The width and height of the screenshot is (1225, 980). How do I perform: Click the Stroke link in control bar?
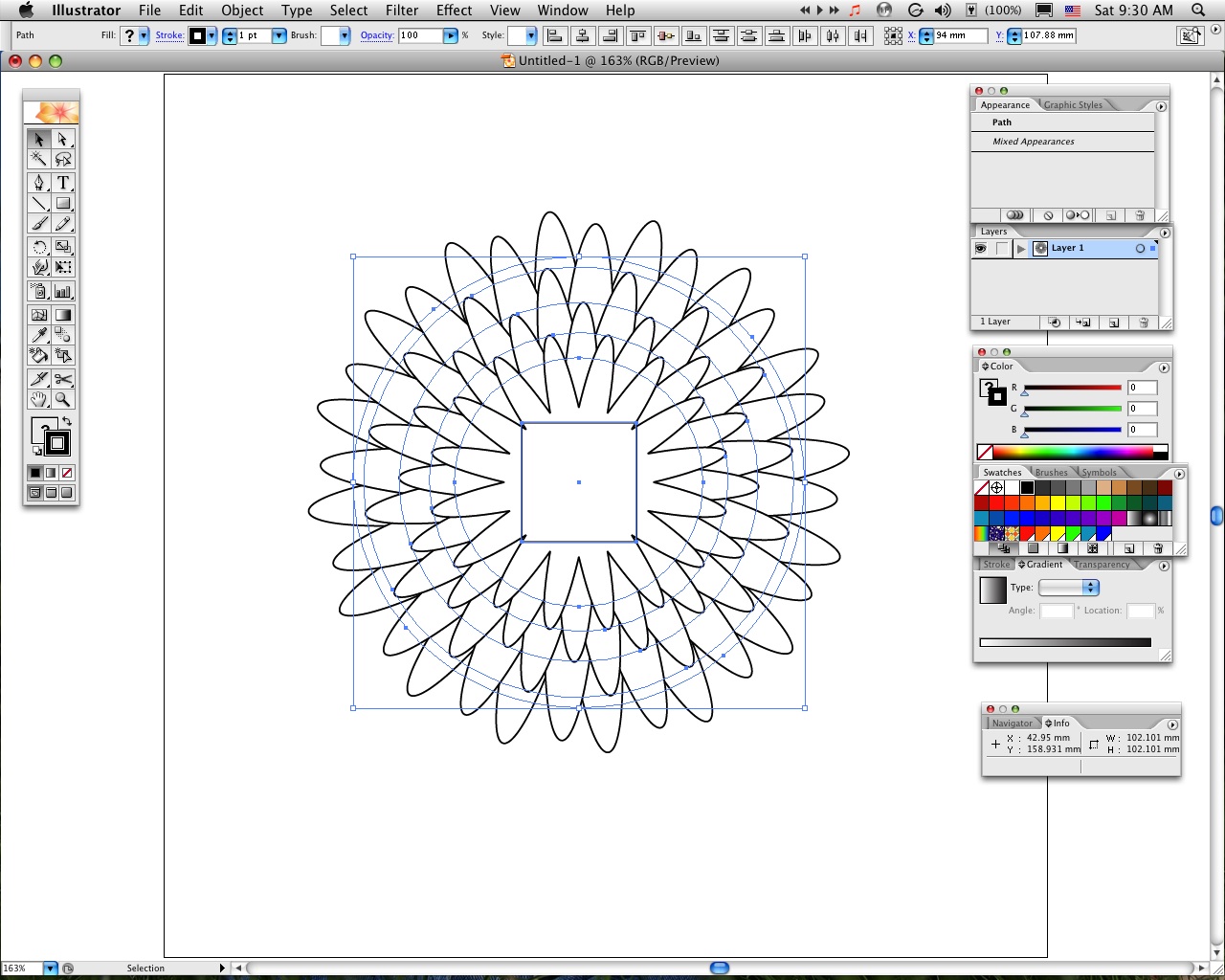[169, 35]
